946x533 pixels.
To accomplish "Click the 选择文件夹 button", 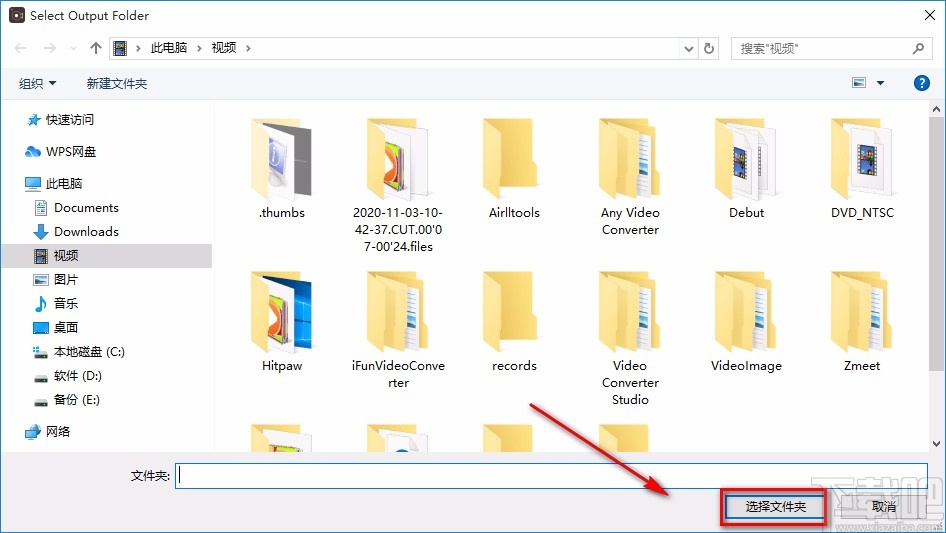I will tap(775, 506).
